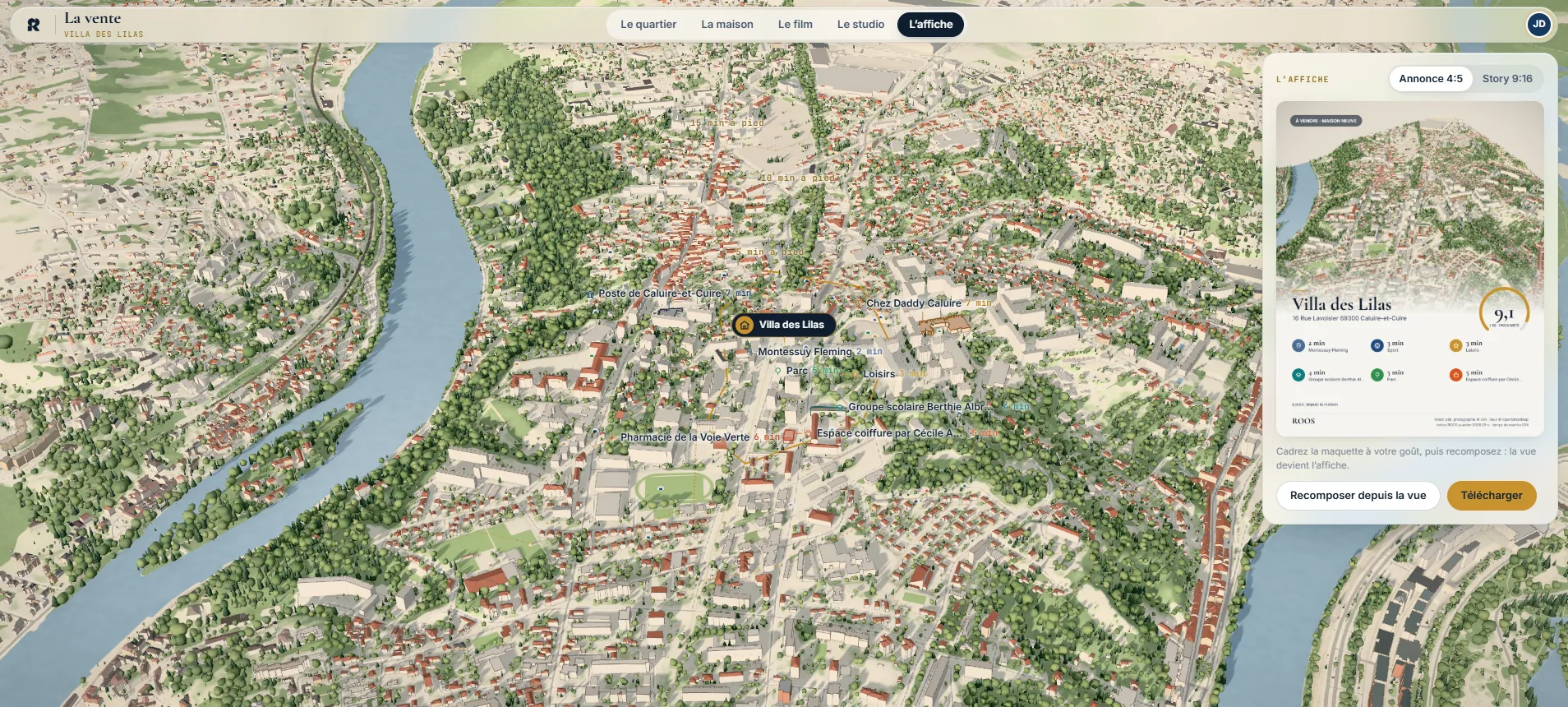The image size is (1568, 707).
Task: Select the L'affiche tab
Action: pyautogui.click(x=930, y=25)
